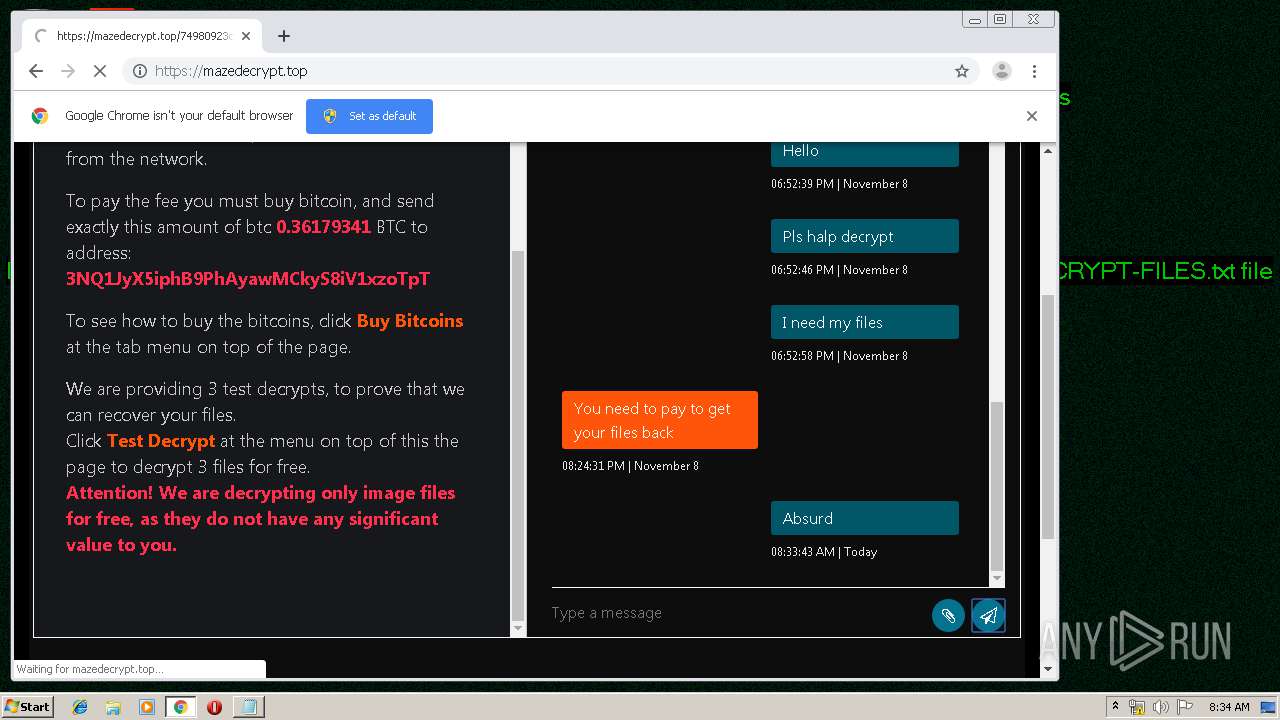Click the left panel scrollbar thumb
Viewport: 1280px width, 720px height.
(x=517, y=435)
